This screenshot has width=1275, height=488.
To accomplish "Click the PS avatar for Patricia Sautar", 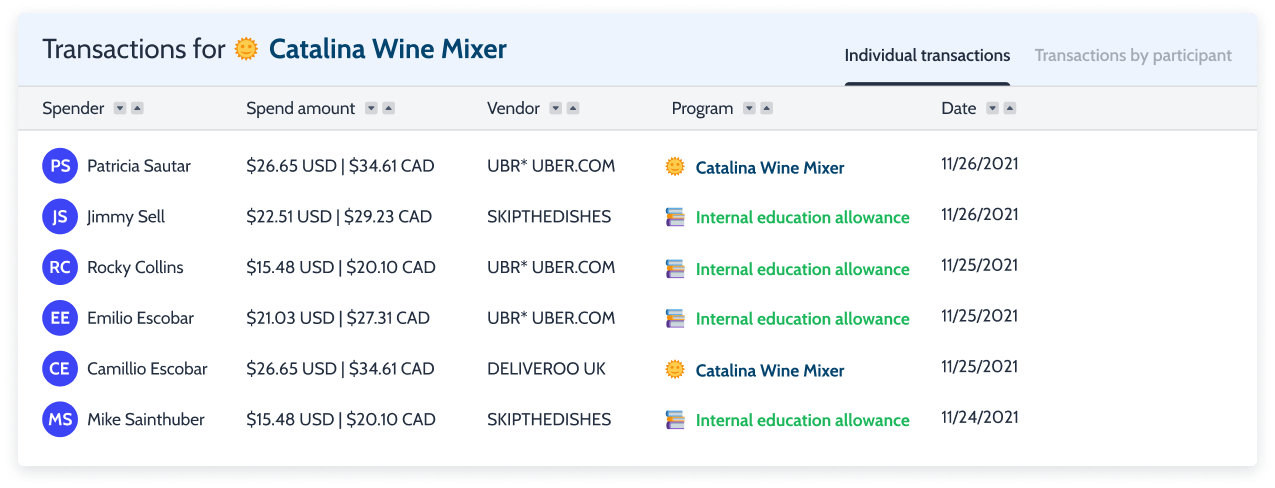I will coord(60,166).
